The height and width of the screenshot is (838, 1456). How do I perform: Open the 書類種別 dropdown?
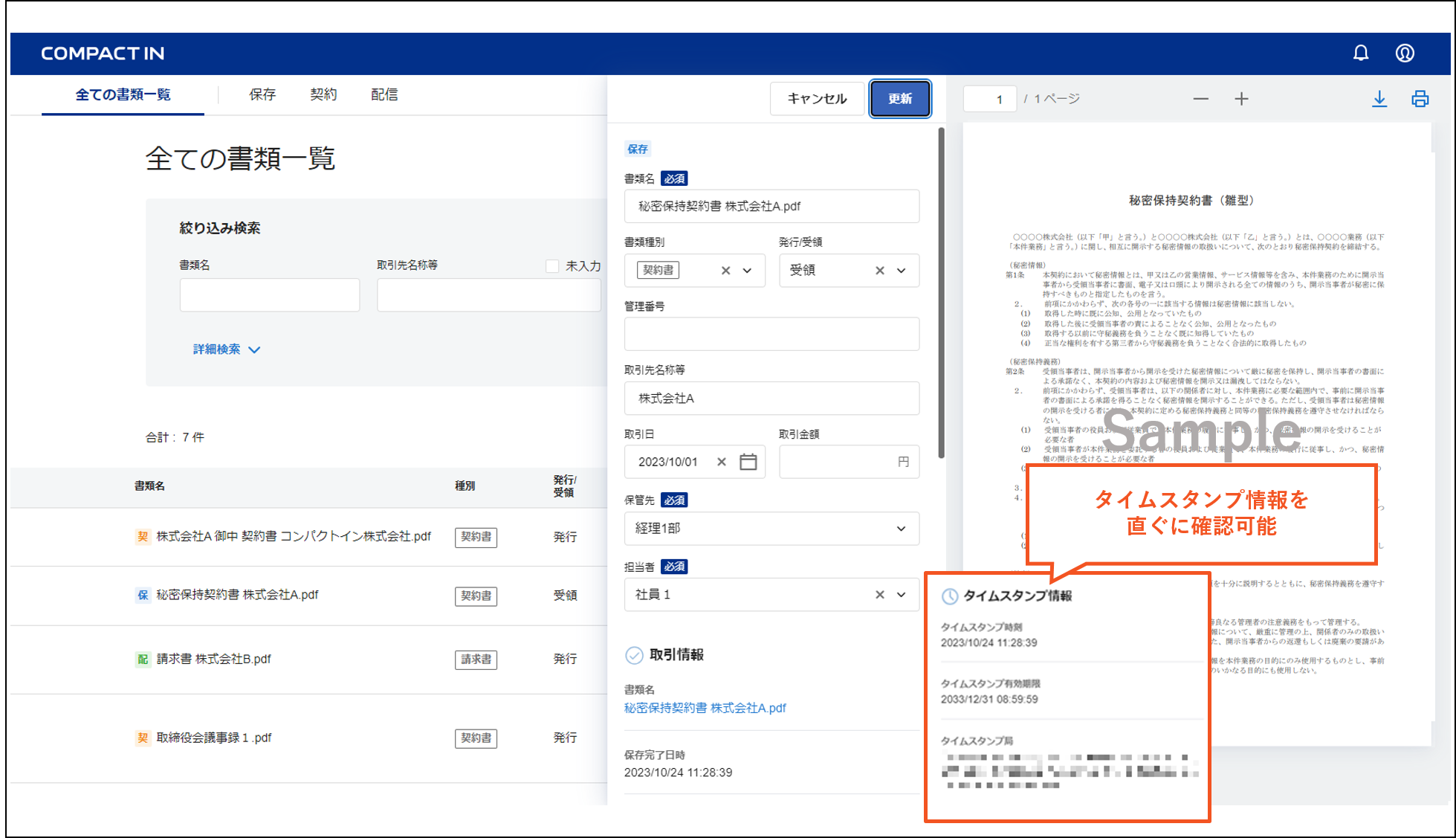coord(747,271)
